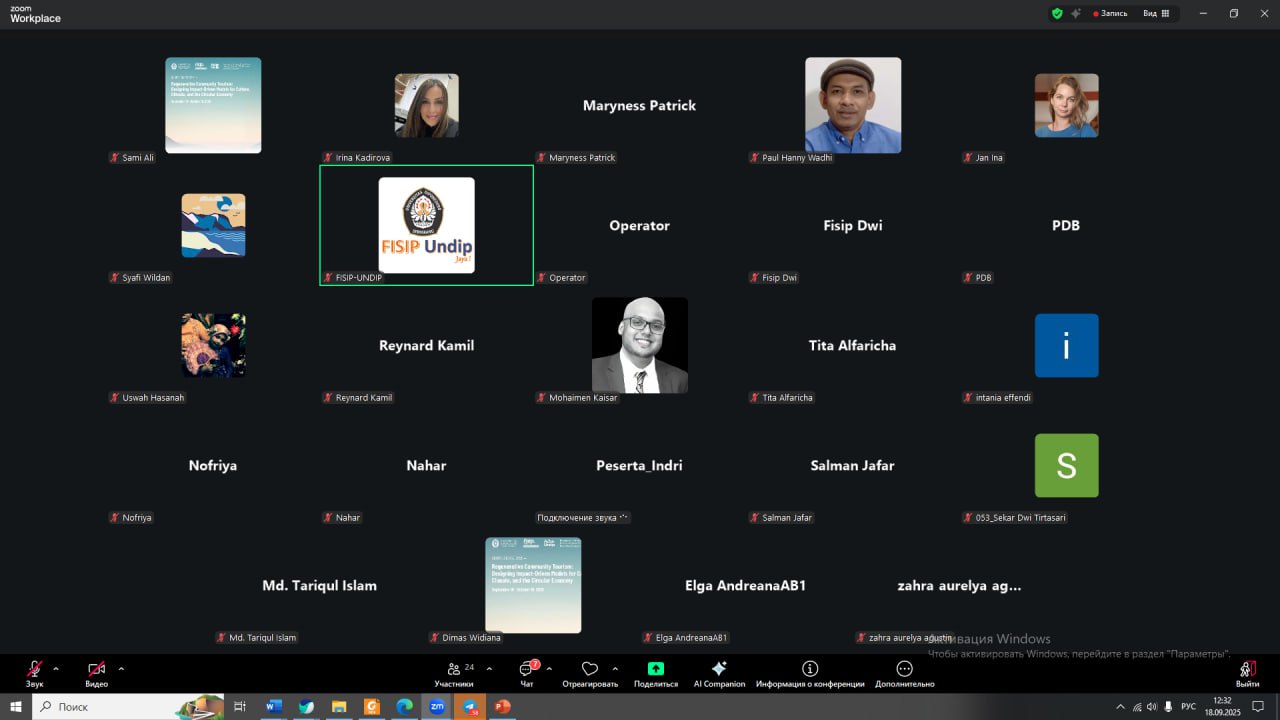Screen dimensions: 1280x720
Task: Click the Выйти leave meeting button
Action: [1247, 671]
